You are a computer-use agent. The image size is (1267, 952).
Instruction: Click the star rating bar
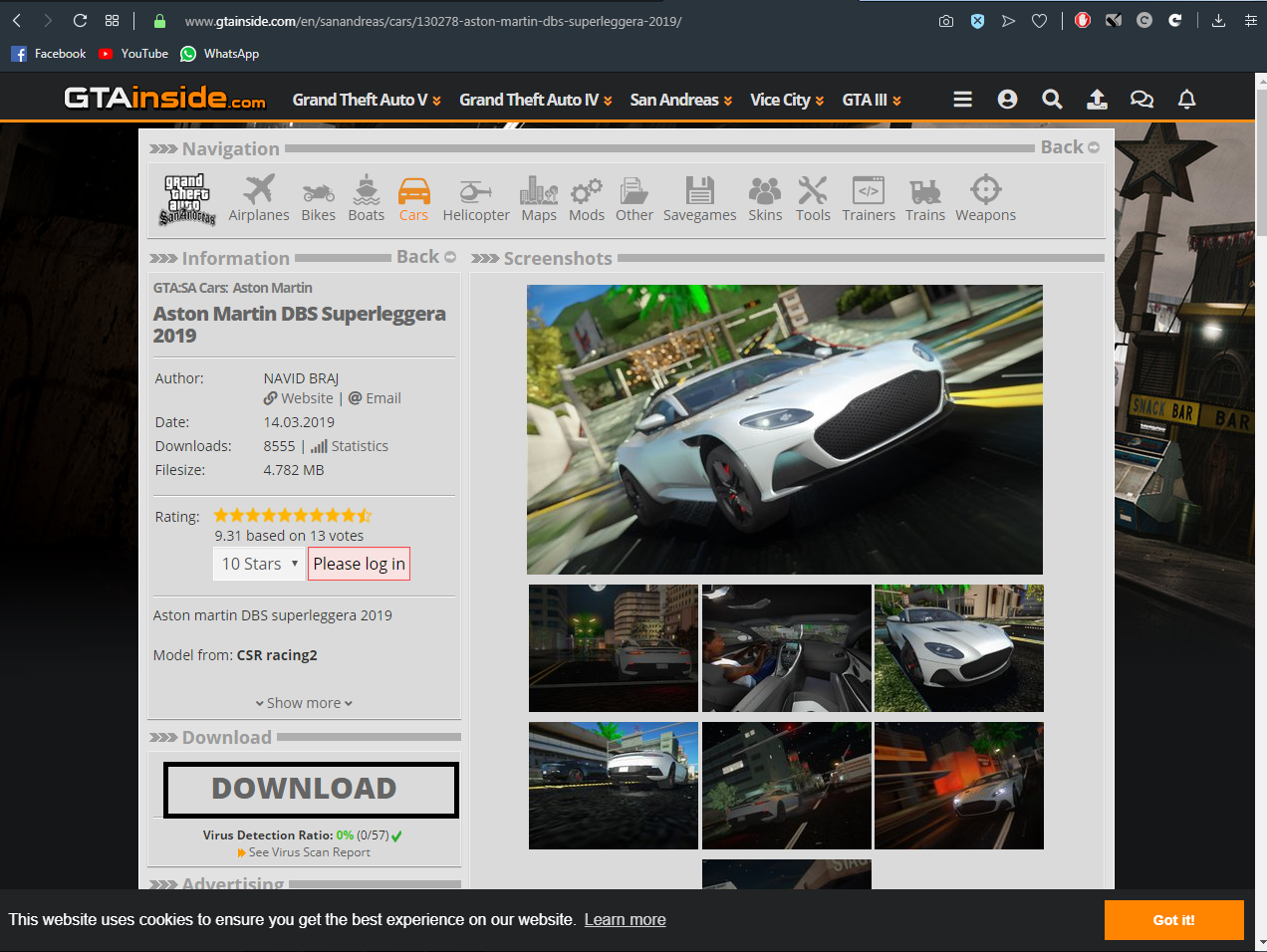pyautogui.click(x=293, y=515)
